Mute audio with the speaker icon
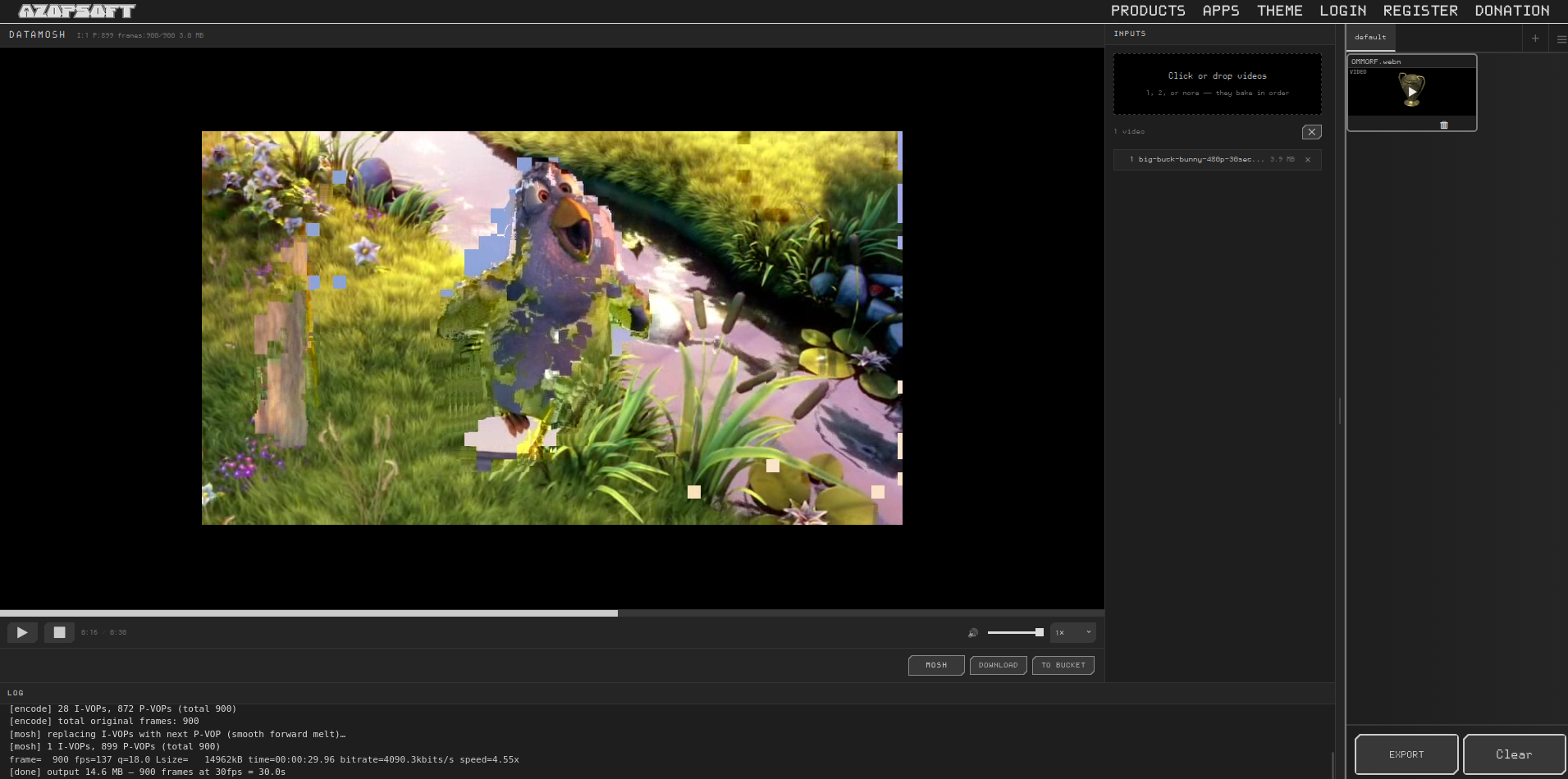The height and width of the screenshot is (779, 1568). 973,632
